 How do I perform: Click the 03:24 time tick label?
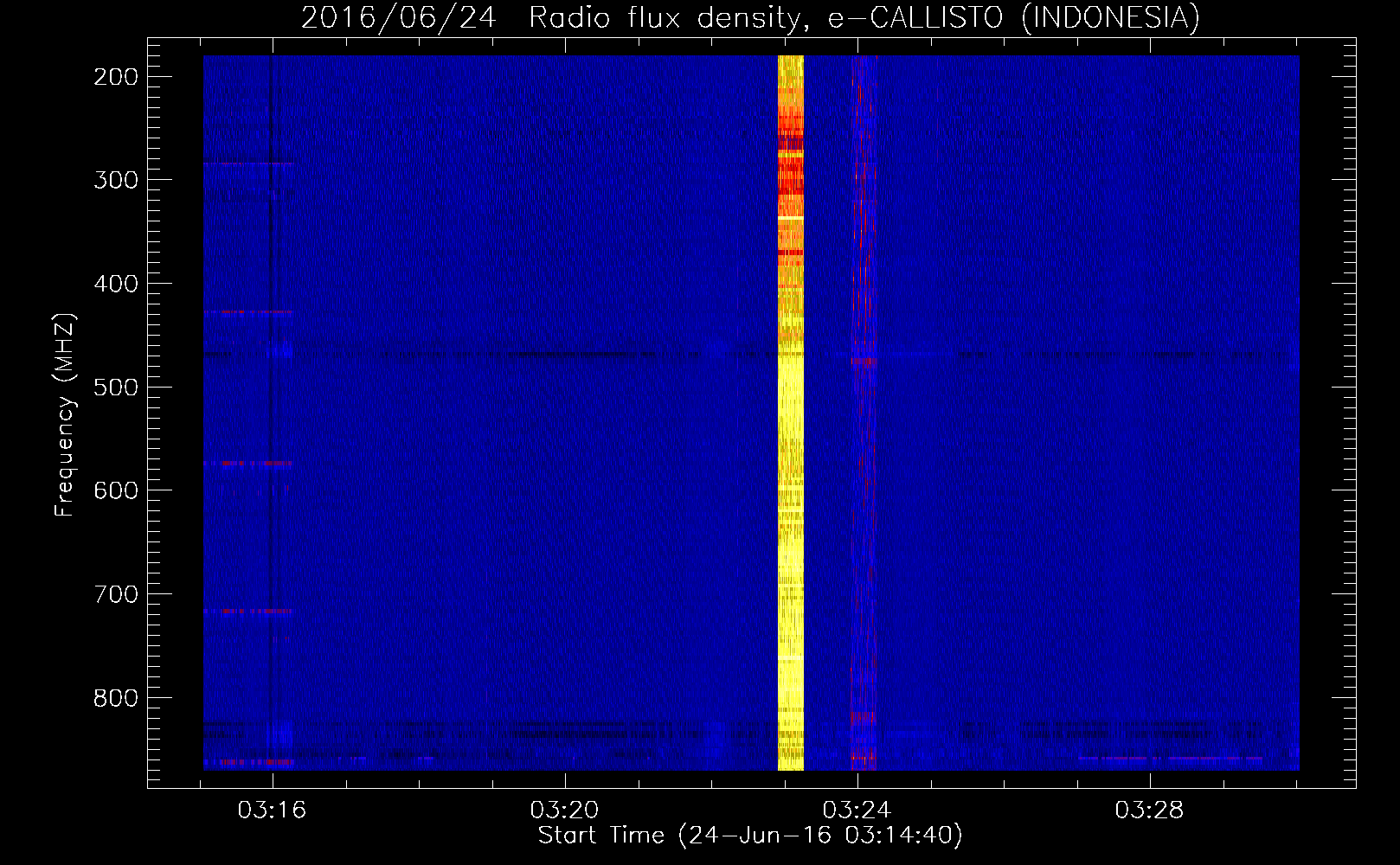(857, 811)
